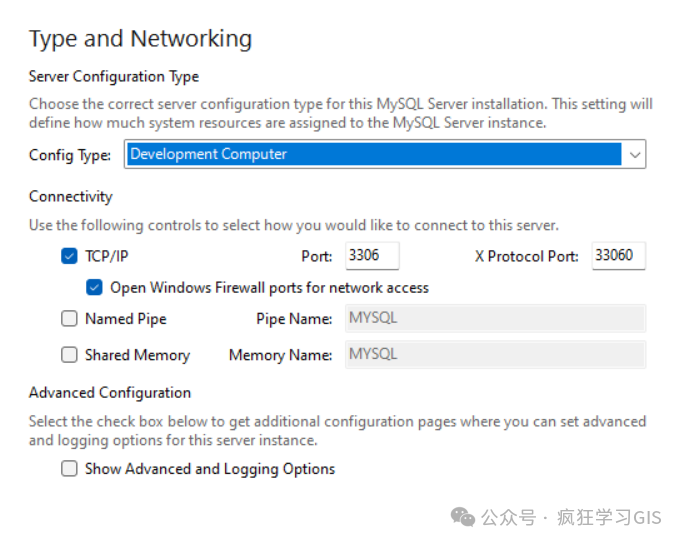The image size is (683, 544).
Task: Click the Advanced Configuration section heading
Action: click(x=110, y=393)
